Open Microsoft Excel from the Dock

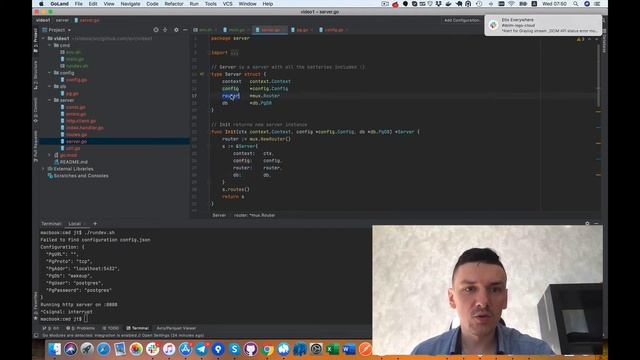pyautogui.click(x=333, y=349)
